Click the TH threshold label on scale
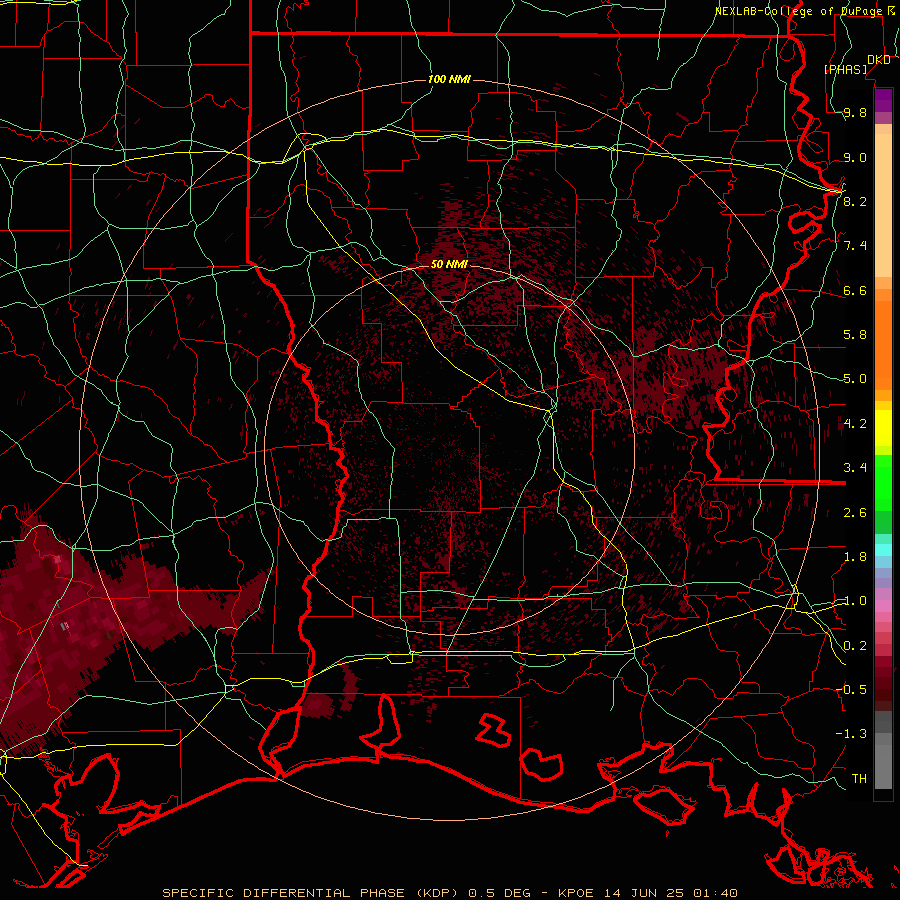 pyautogui.click(x=859, y=779)
